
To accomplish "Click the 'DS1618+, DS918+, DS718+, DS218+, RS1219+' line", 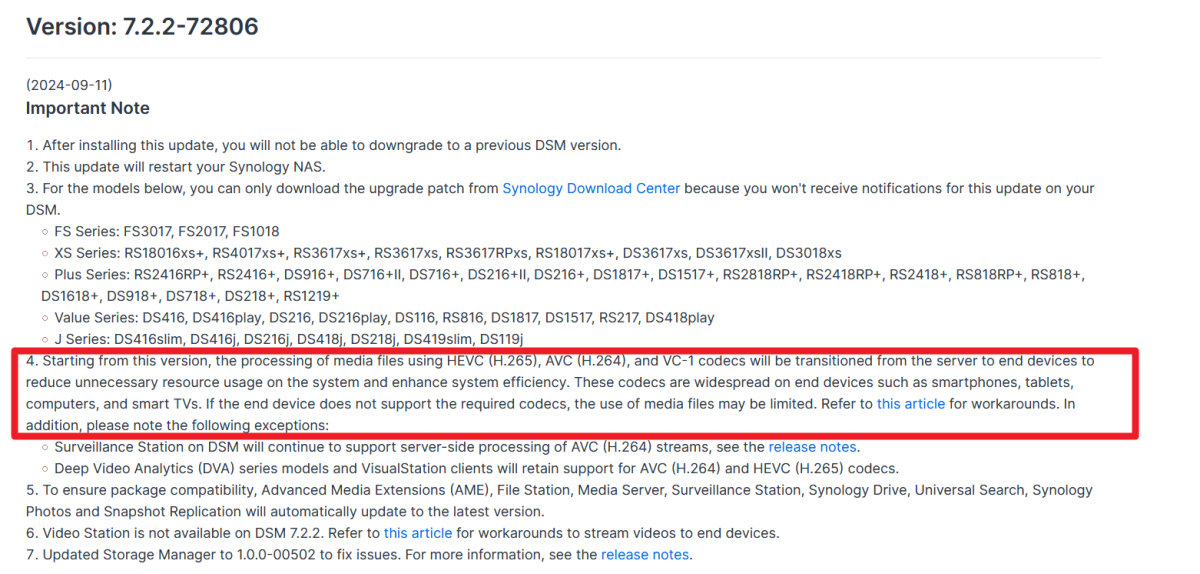I will point(191,296).
